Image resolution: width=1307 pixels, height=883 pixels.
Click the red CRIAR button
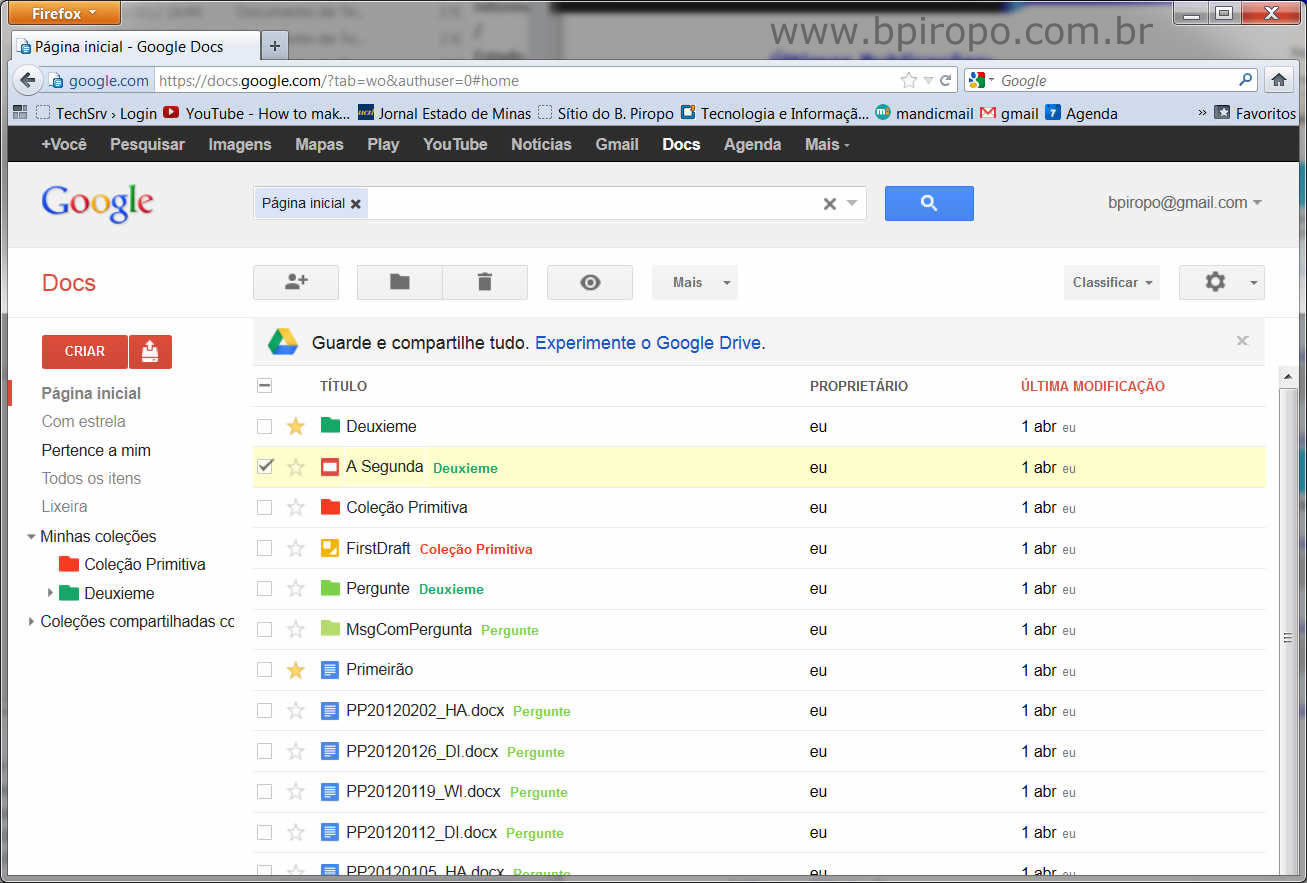pyautogui.click(x=85, y=351)
